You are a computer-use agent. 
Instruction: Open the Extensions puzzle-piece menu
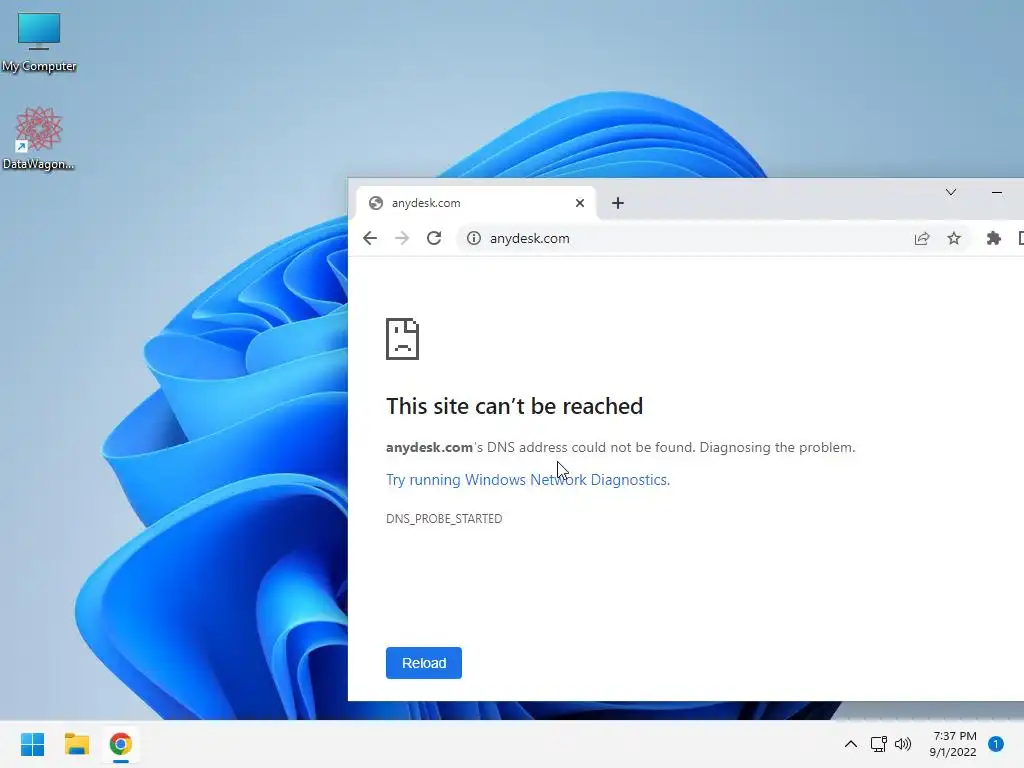993,238
